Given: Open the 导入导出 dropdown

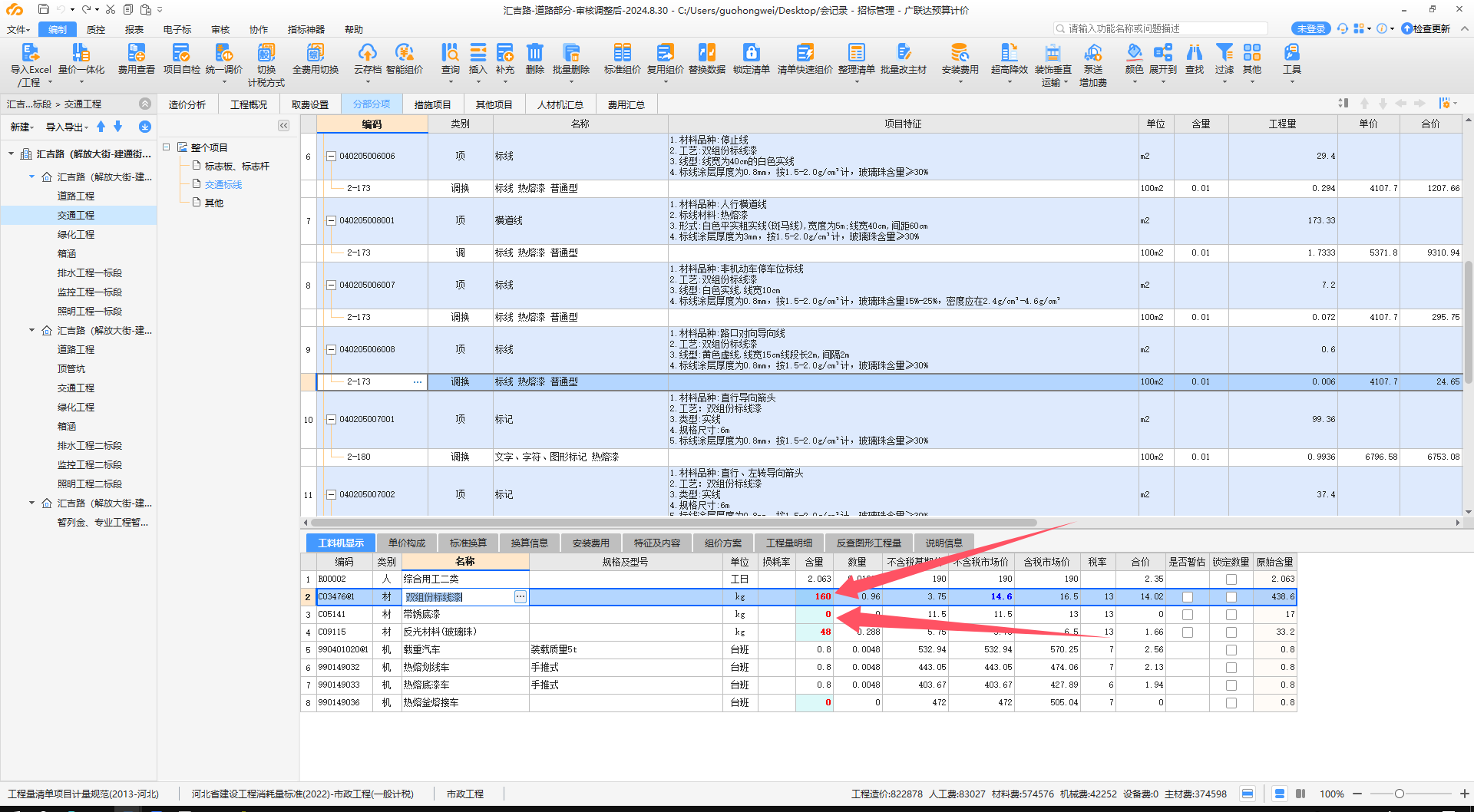Looking at the screenshot, I should click(67, 127).
